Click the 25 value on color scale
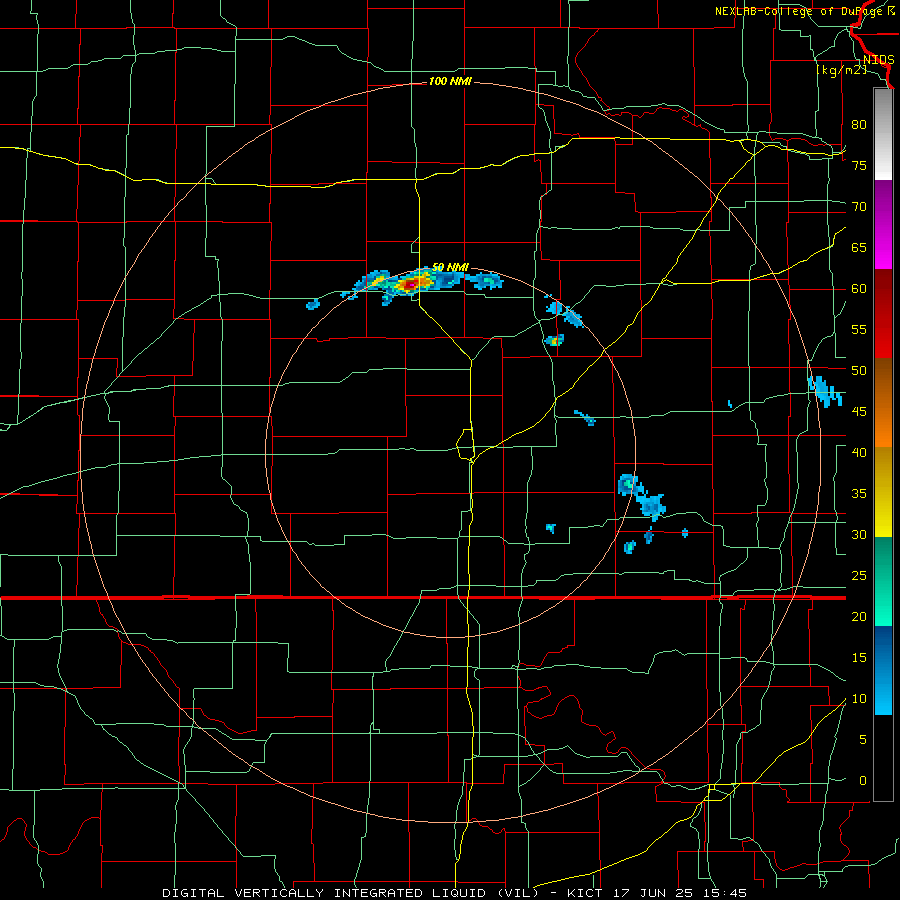 859,575
